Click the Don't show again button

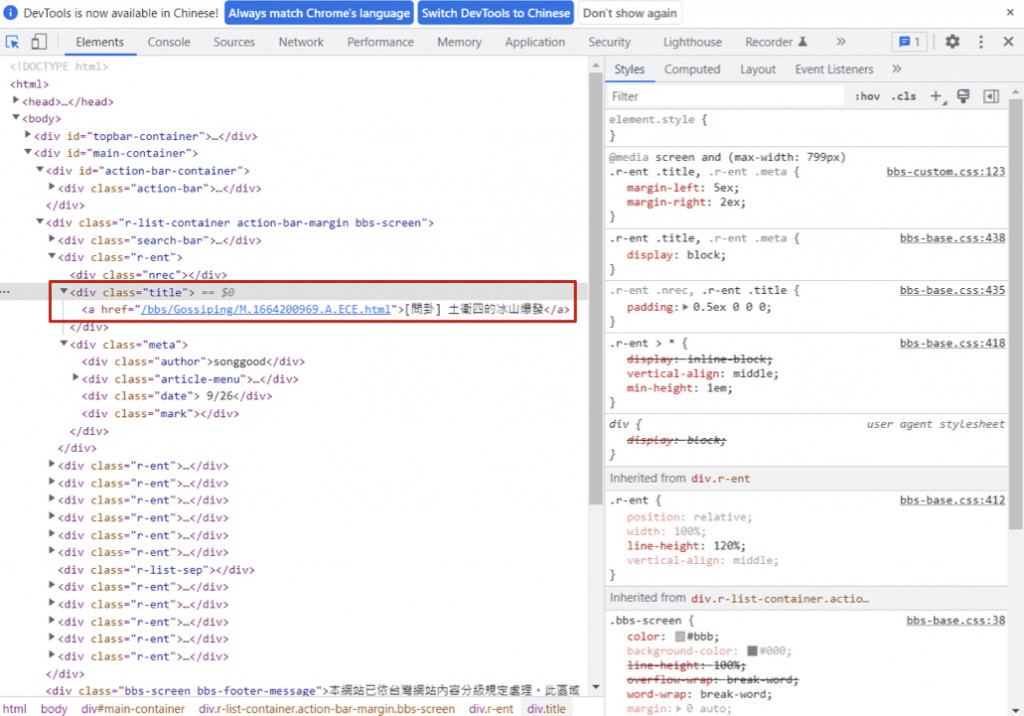pos(630,13)
